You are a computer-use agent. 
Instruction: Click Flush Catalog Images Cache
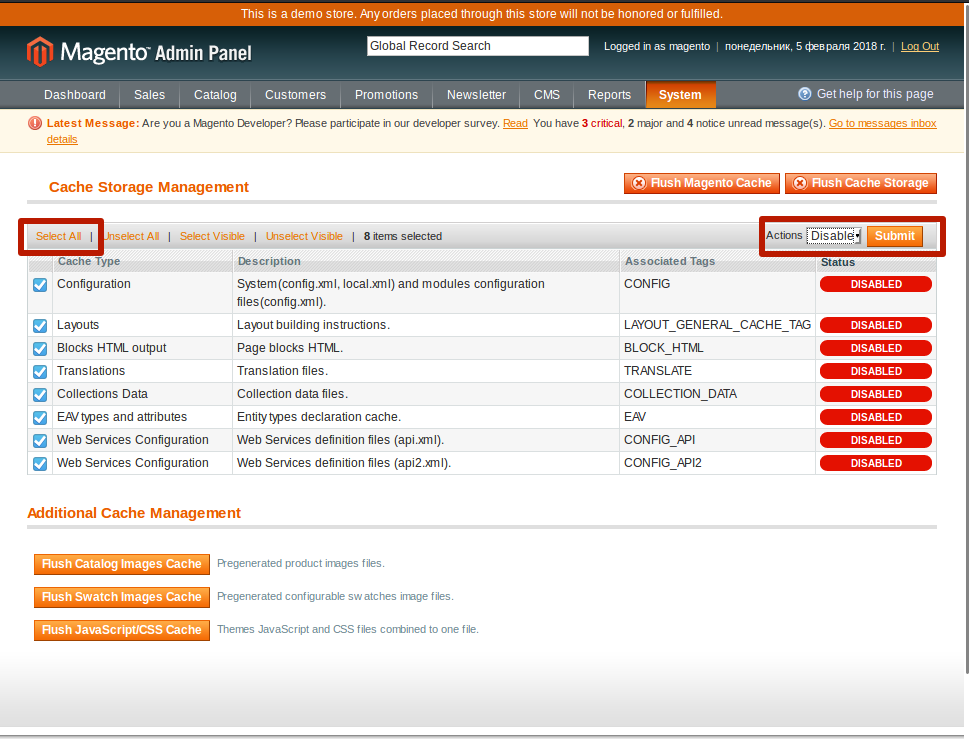point(122,564)
